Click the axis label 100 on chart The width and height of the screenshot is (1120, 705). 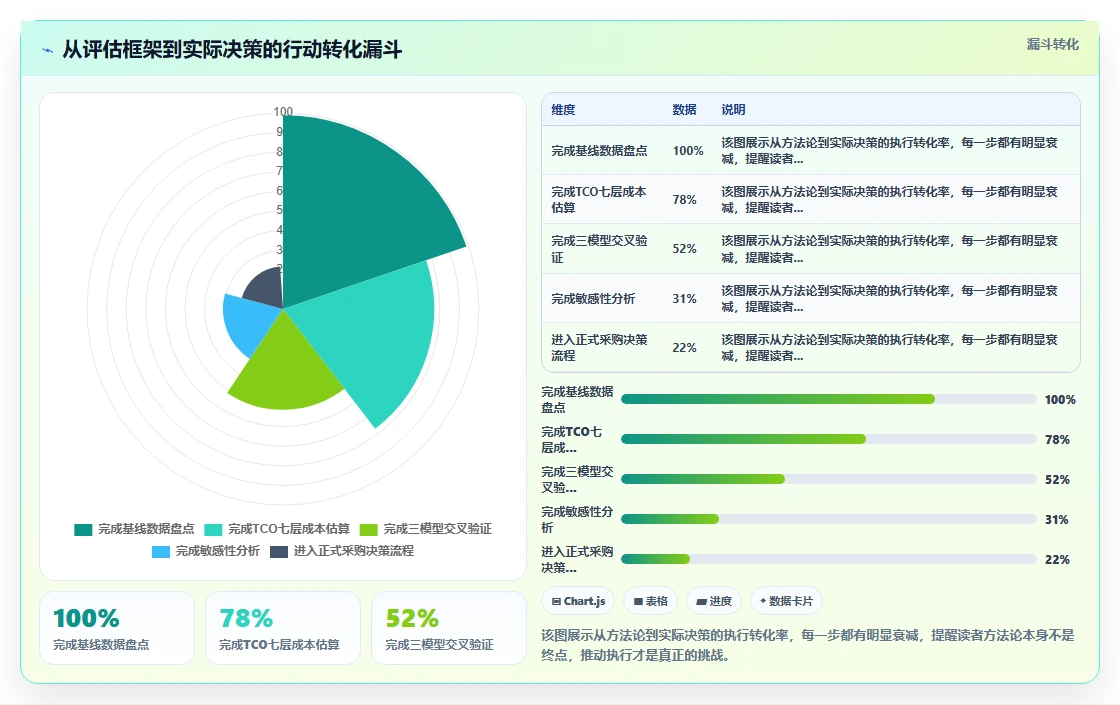click(x=283, y=111)
